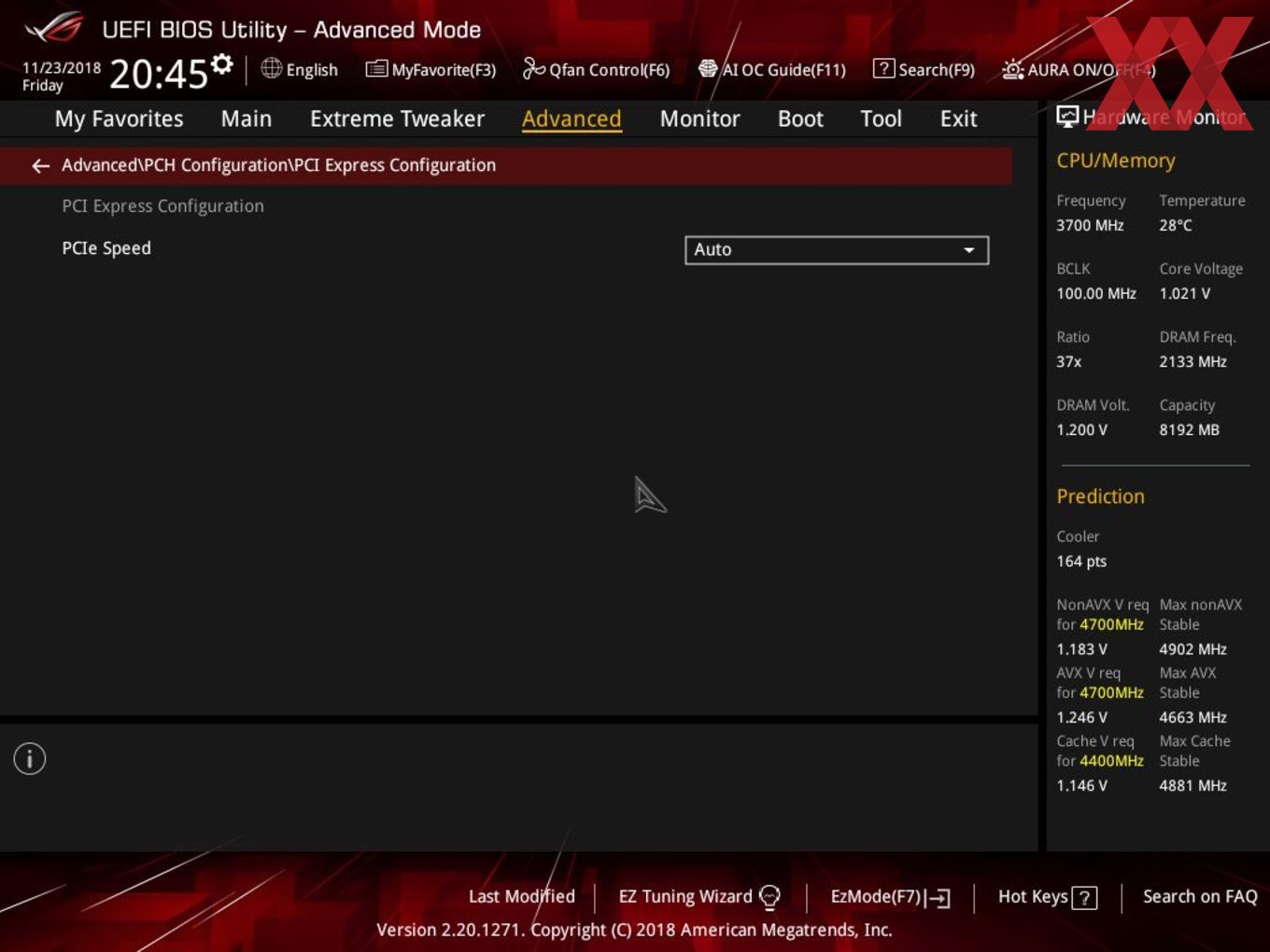Click the info icon in help panel
This screenshot has width=1270, height=952.
coord(30,759)
